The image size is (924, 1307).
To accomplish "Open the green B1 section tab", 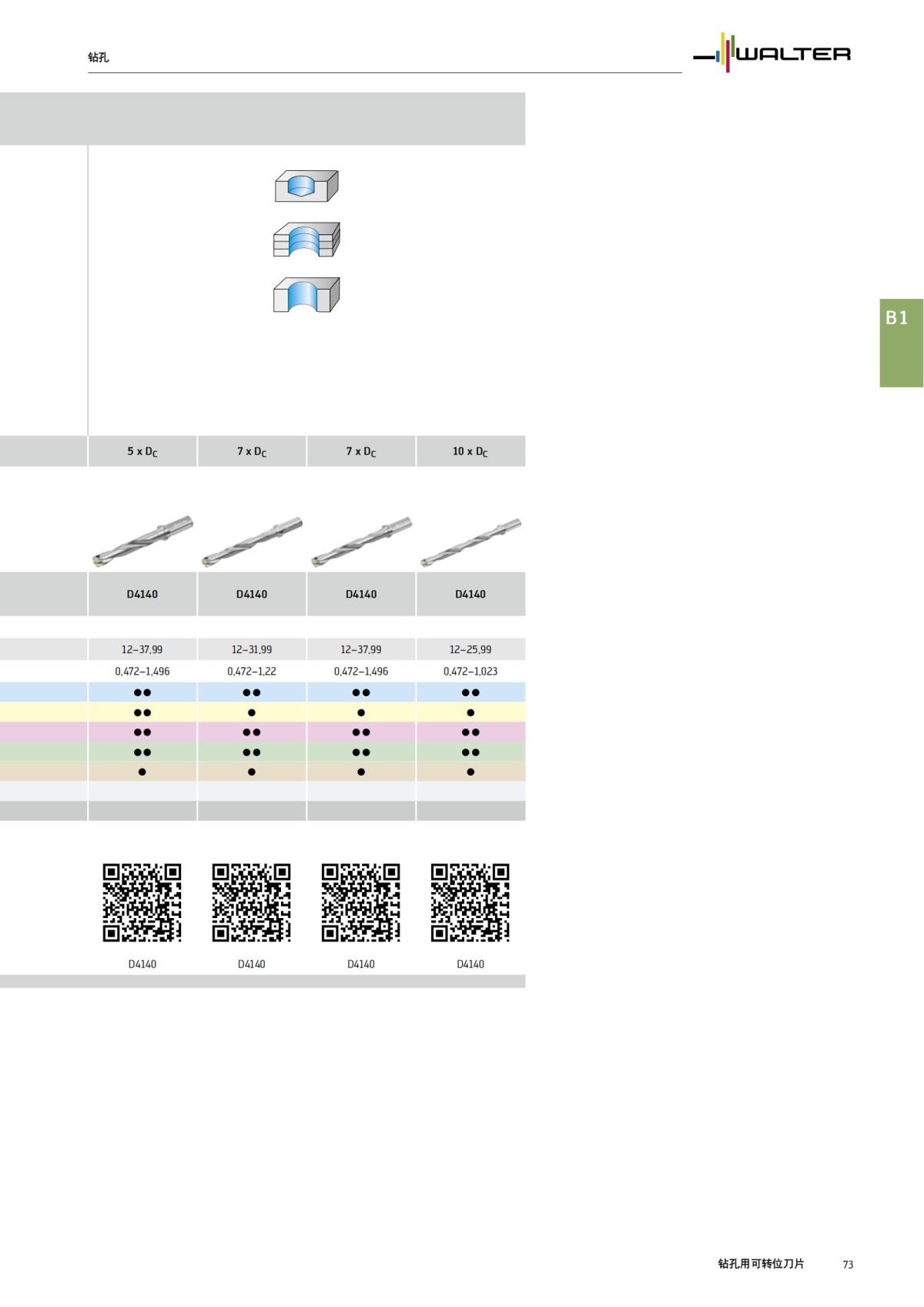I will tap(901, 342).
